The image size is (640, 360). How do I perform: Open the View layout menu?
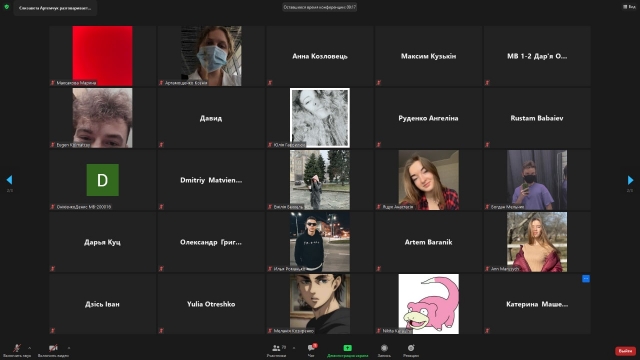click(x=629, y=7)
